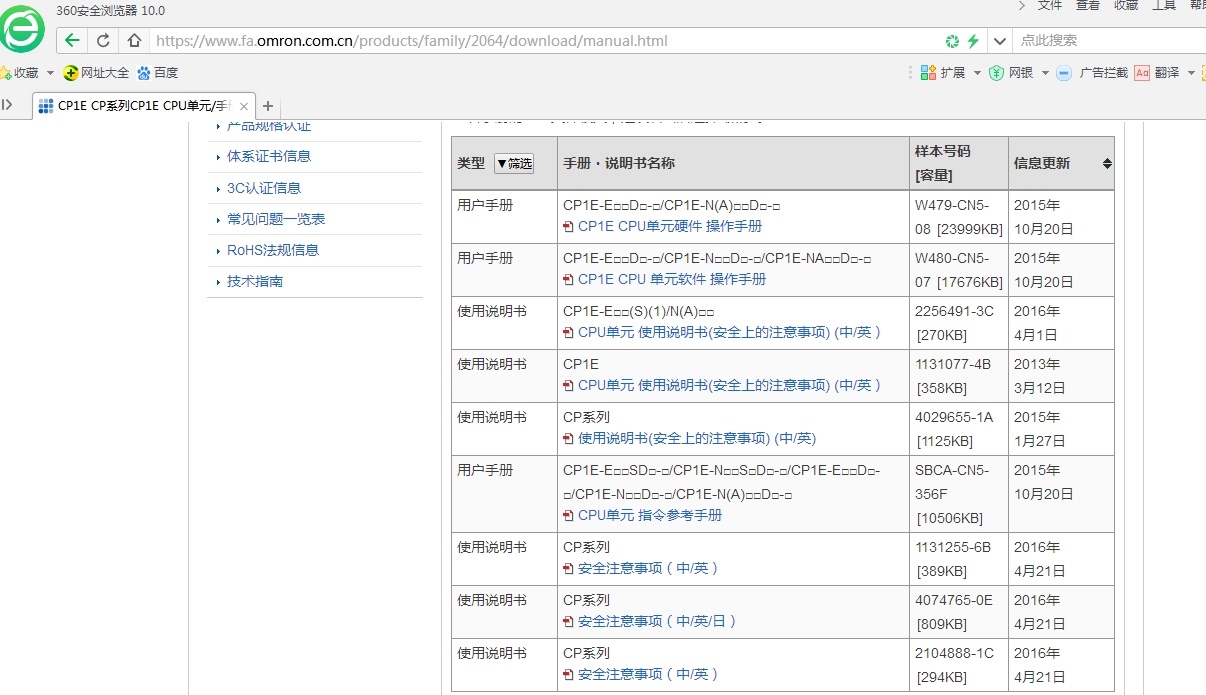Close the CP1E CP系列 tab
Screen dimensions: 1206x695
tap(244, 106)
